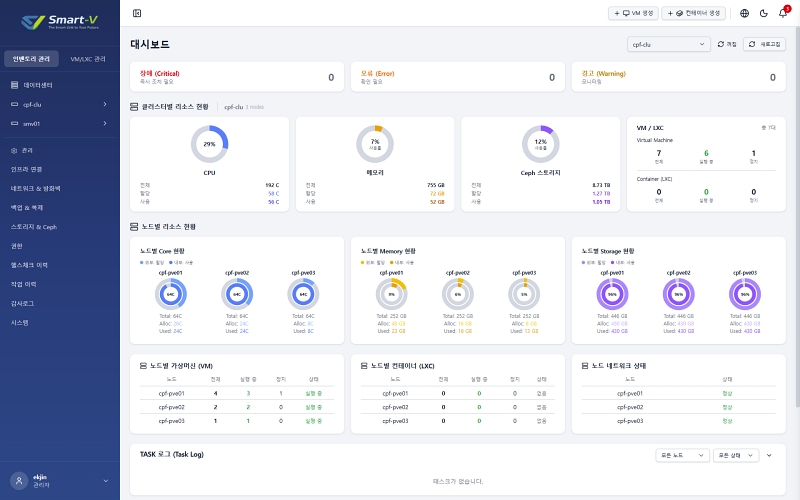Expand the cpf-clu tree item chevron
This screenshot has width=800, height=500.
(x=105, y=105)
